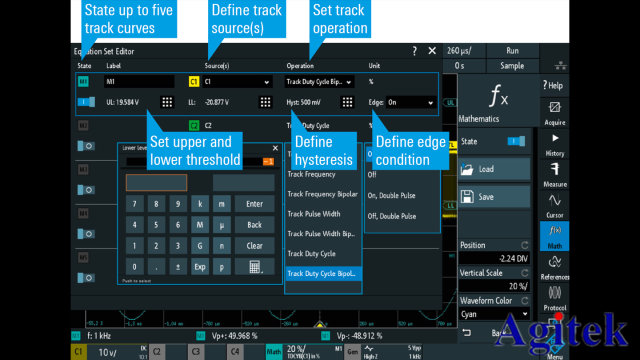640x360 pixels.
Task: Expand the C1 source dropdown
Action: coord(237,82)
